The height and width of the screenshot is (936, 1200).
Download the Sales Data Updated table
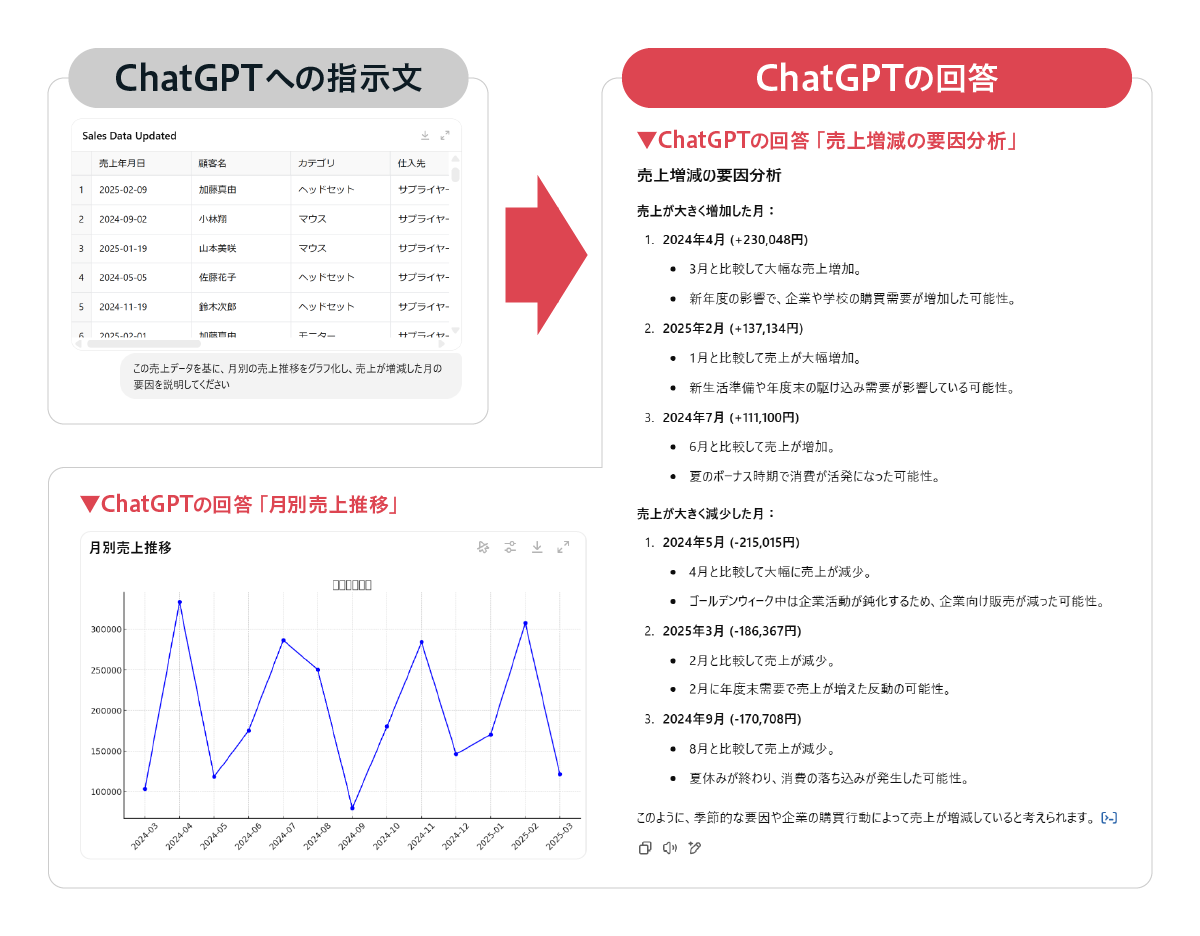(x=425, y=135)
